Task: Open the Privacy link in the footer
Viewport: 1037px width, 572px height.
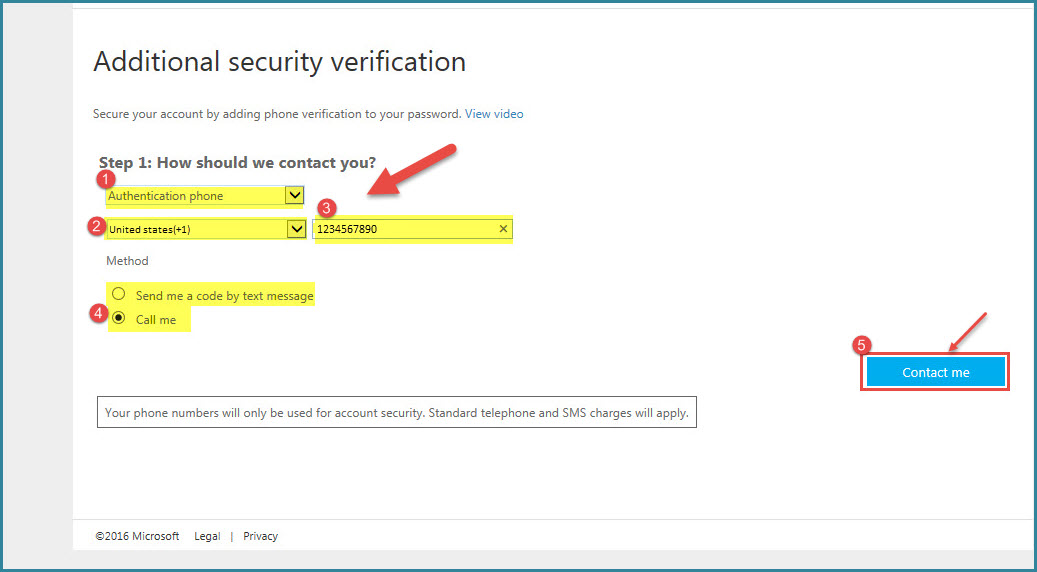Action: pos(261,536)
